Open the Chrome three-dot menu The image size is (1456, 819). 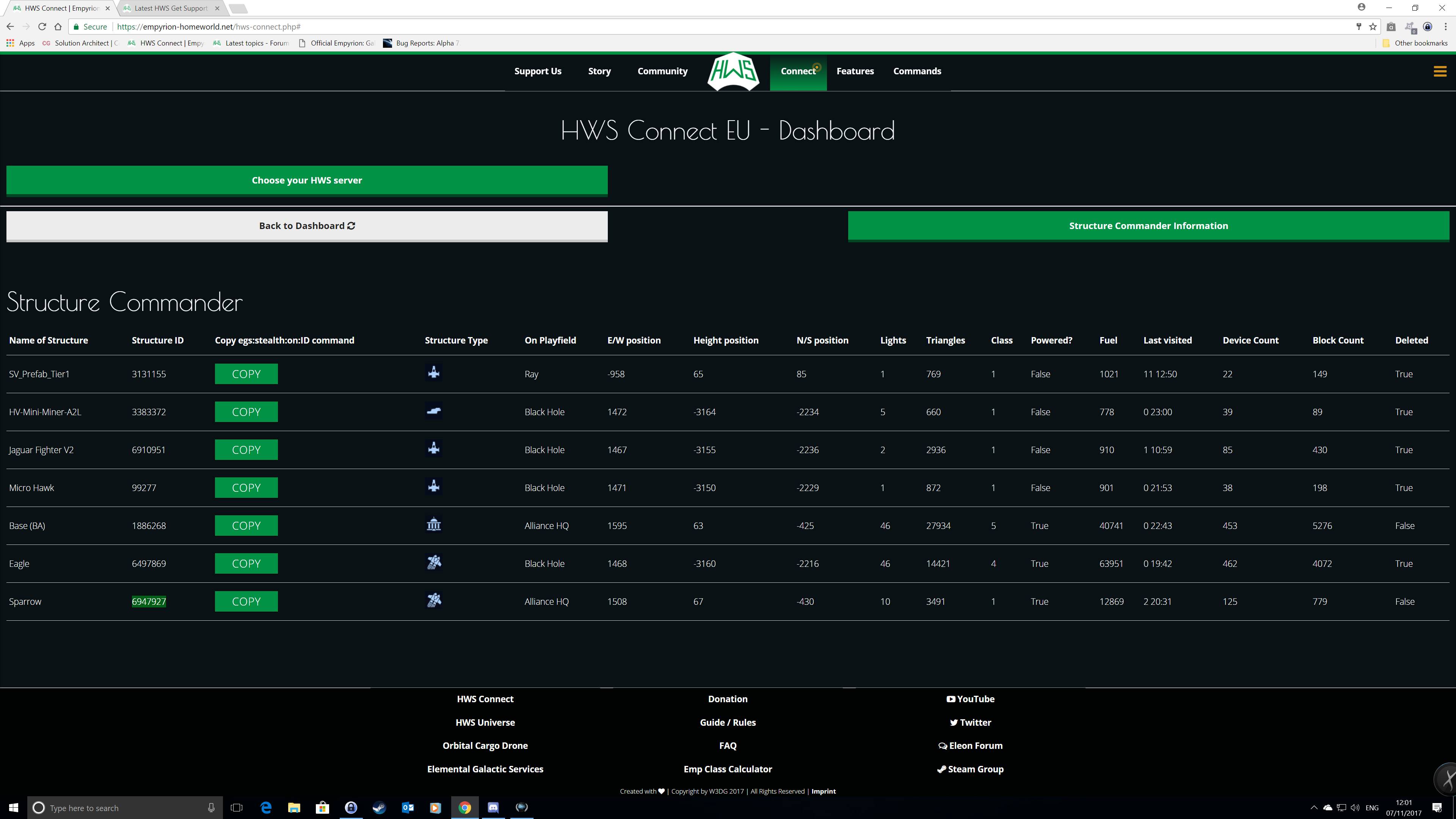point(1446,27)
